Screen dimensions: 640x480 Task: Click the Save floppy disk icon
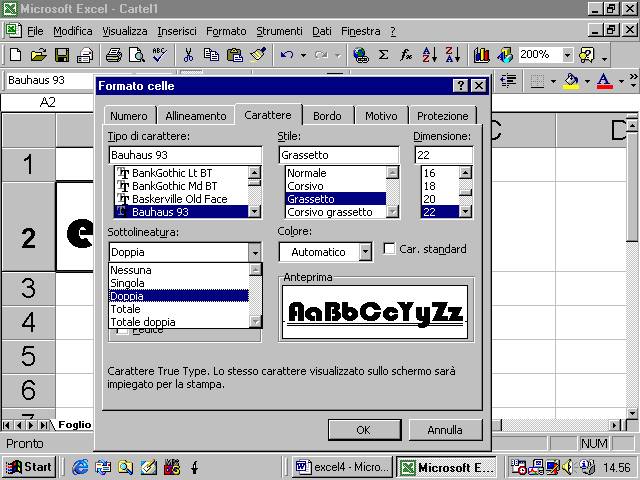pos(62,55)
